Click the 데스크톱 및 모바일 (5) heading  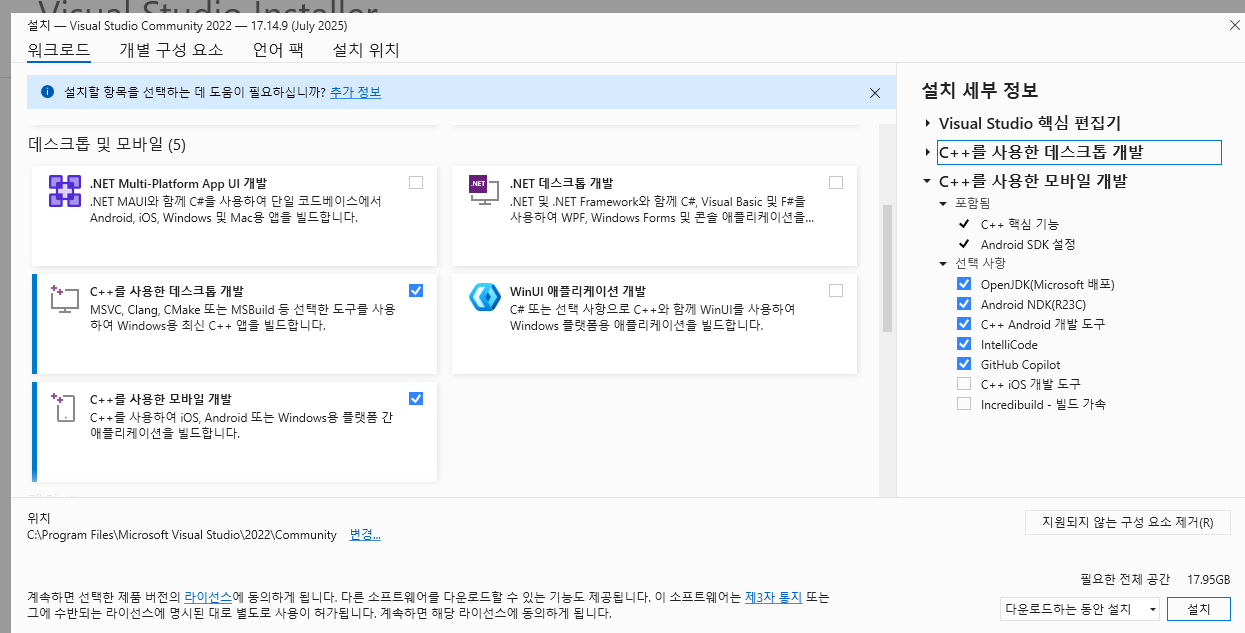point(107,145)
